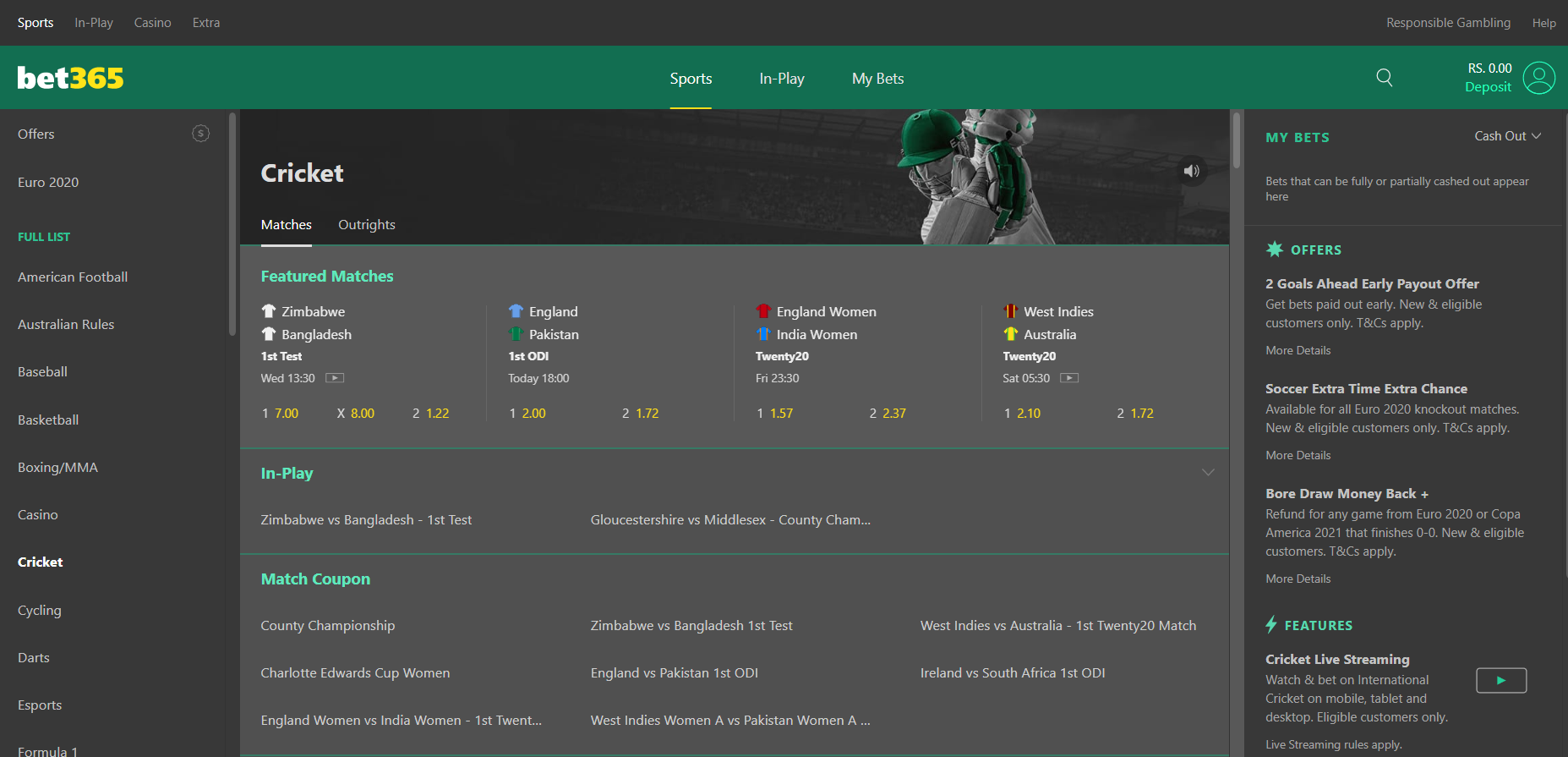Select Australian Rules in sidebar
The image size is (1568, 757).
[66, 325]
